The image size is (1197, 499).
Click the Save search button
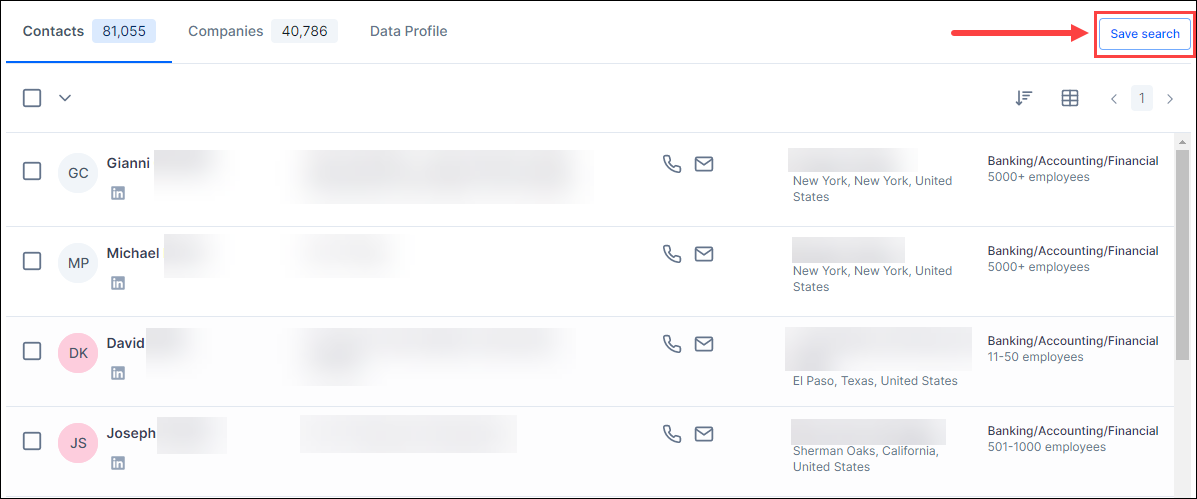point(1145,34)
